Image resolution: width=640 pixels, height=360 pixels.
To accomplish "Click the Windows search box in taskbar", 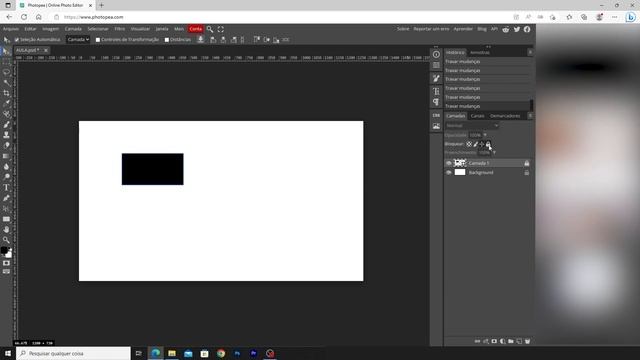I will [74, 353].
